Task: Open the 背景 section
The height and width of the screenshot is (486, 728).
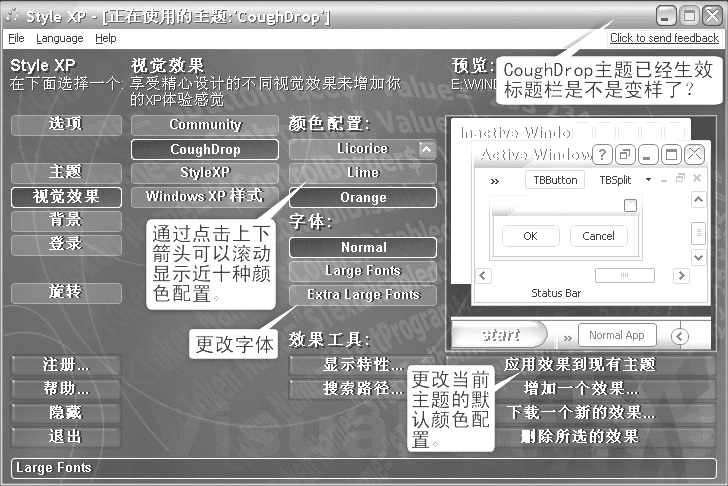Action: pyautogui.click(x=66, y=220)
